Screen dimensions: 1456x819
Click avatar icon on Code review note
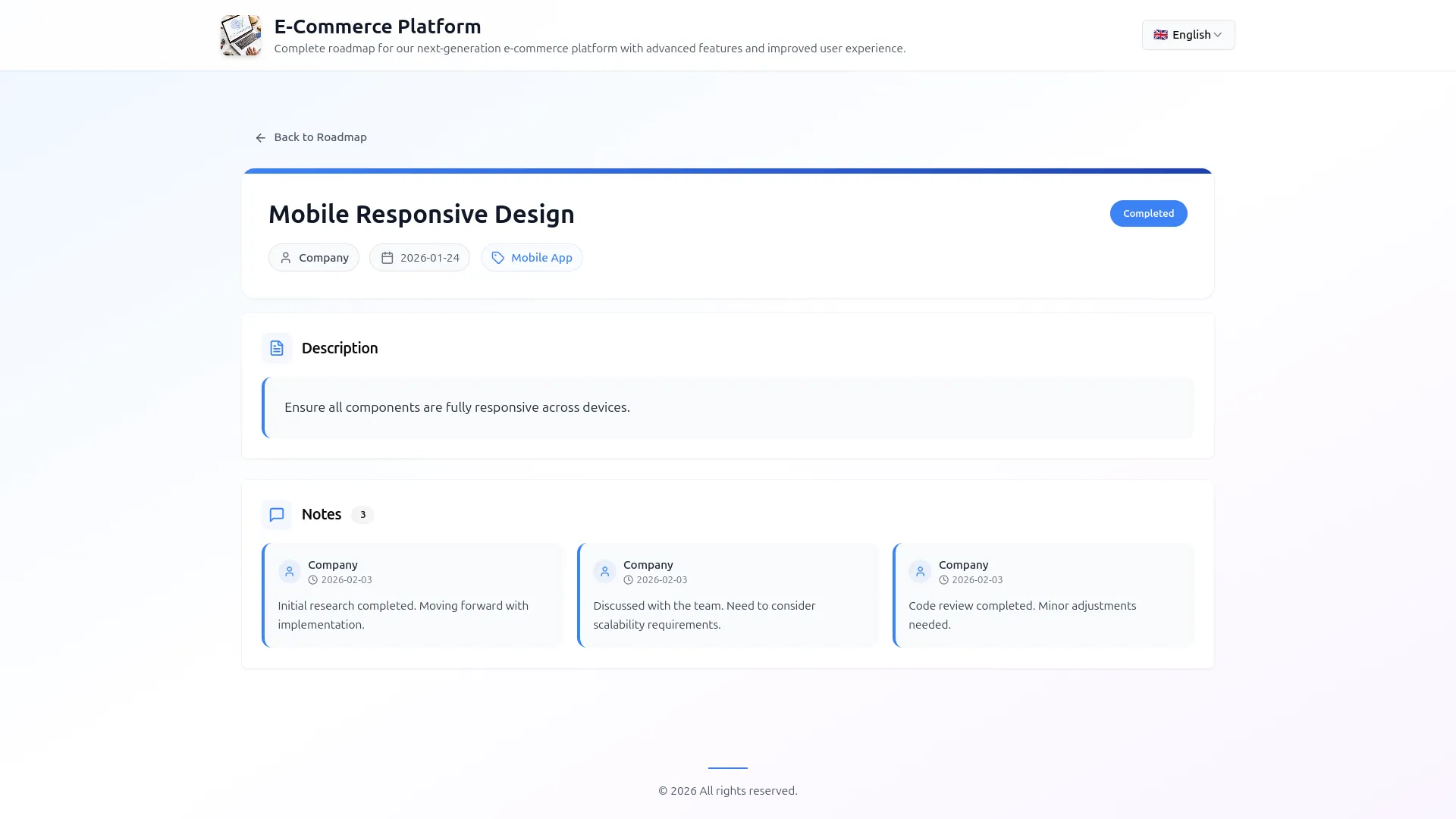920,572
